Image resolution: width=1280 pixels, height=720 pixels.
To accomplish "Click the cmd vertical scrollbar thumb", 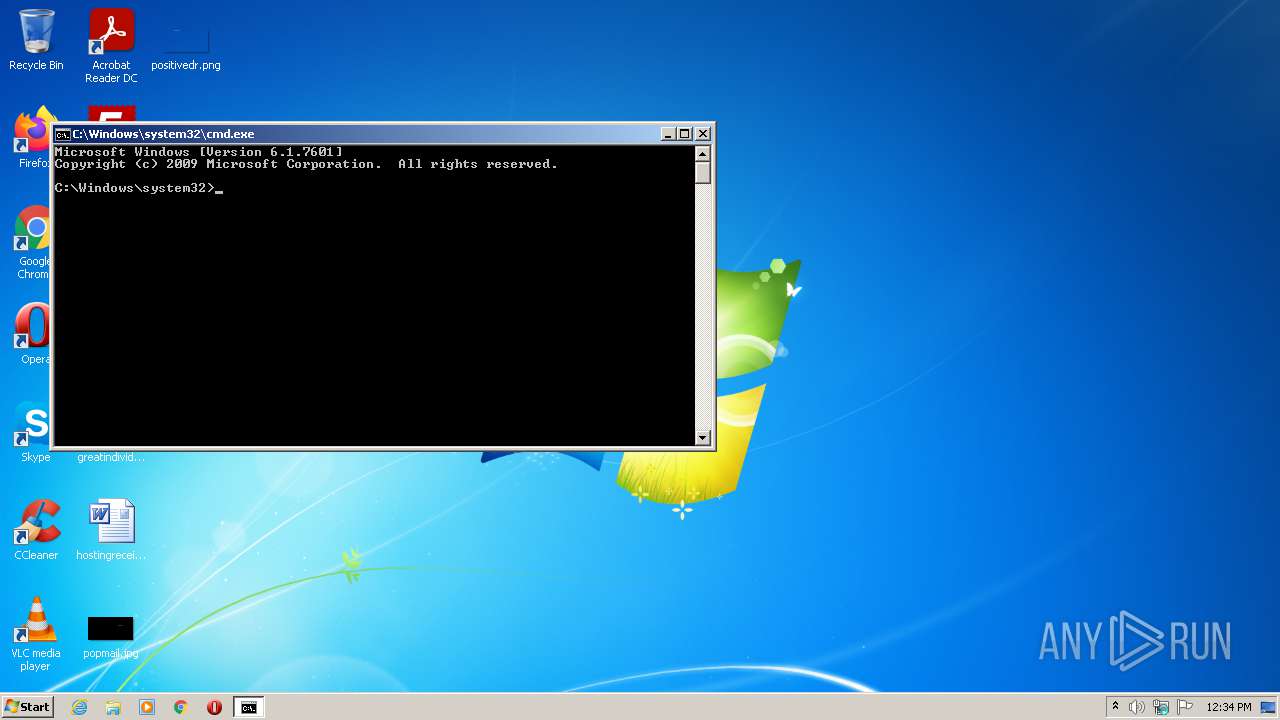I will pyautogui.click(x=702, y=172).
